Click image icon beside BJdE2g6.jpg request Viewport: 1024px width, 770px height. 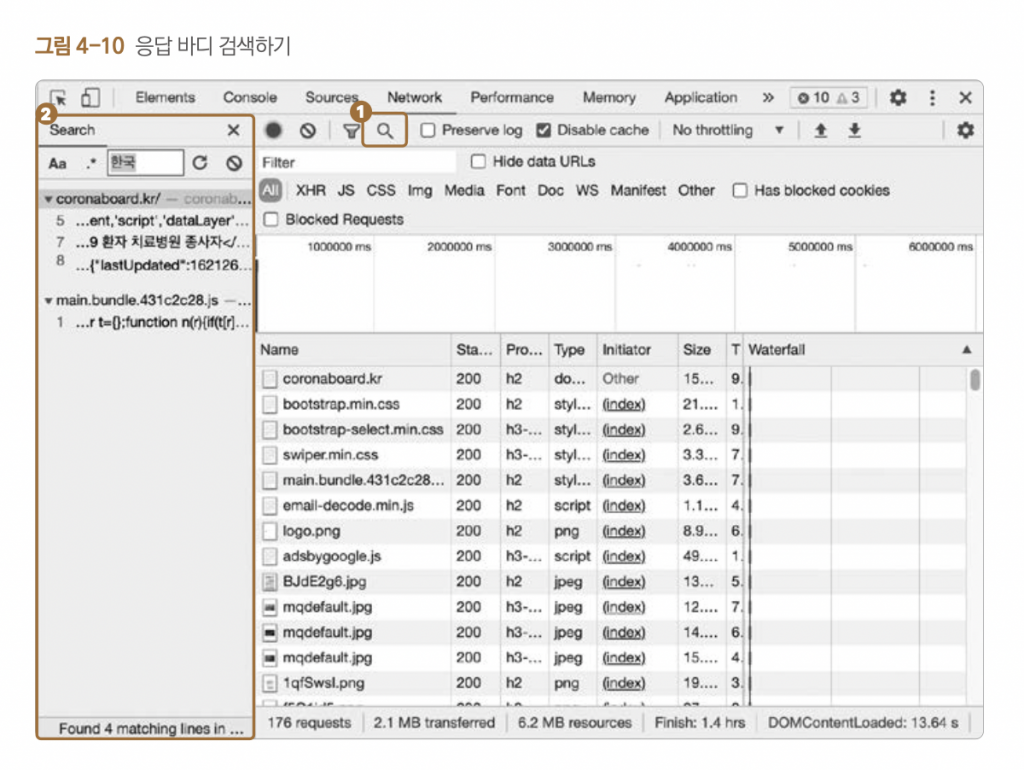coord(269,582)
